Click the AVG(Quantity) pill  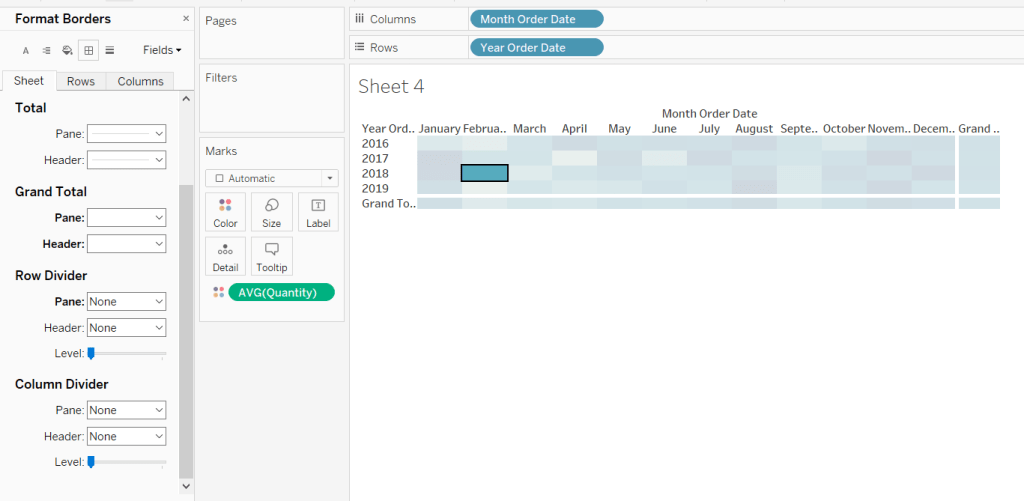tap(281, 292)
